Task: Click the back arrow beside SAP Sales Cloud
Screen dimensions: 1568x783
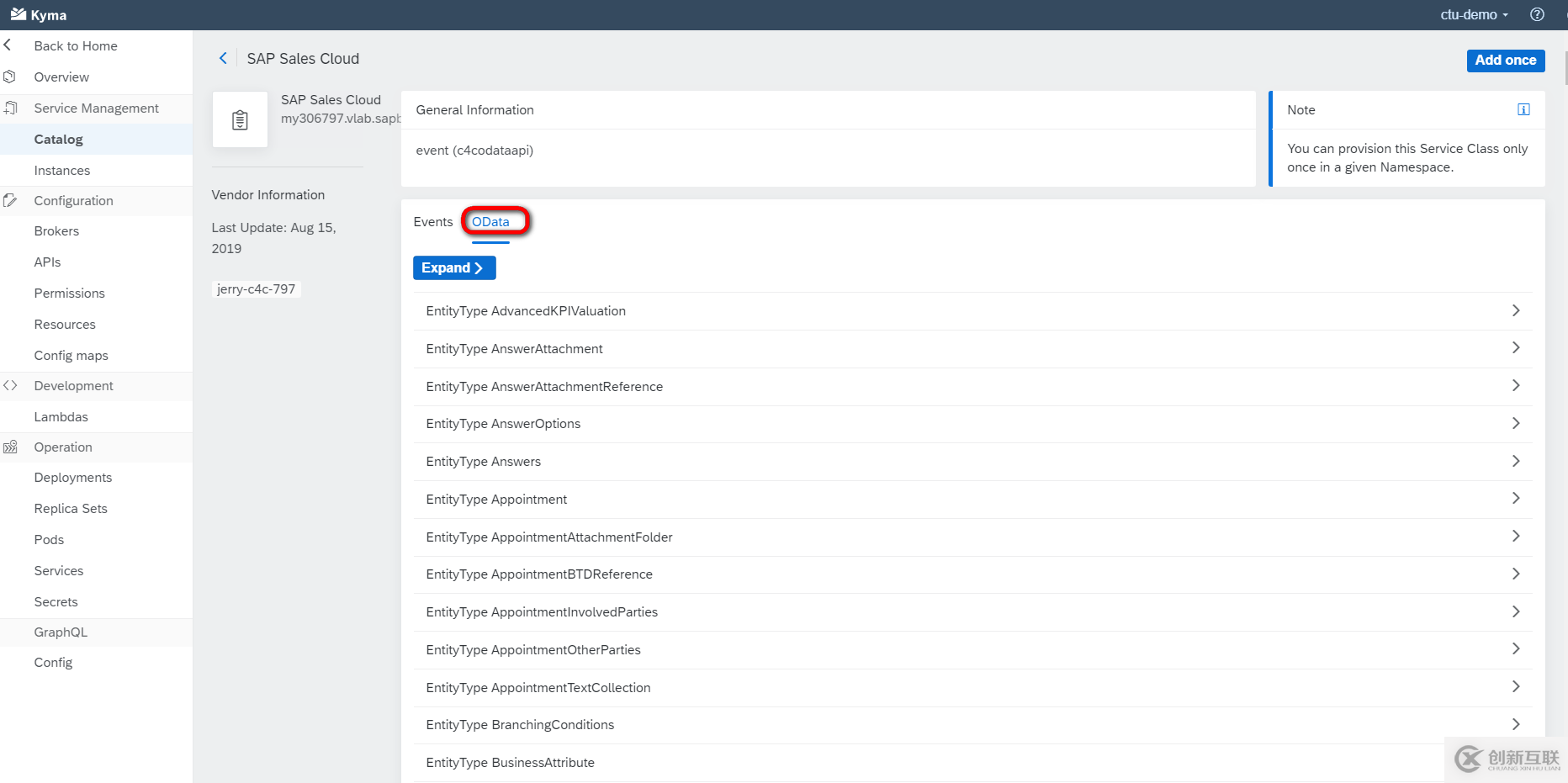Action: (223, 58)
